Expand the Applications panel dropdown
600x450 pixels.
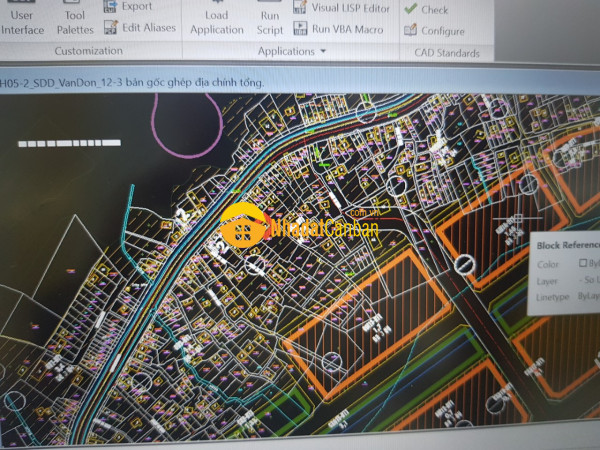(292, 51)
